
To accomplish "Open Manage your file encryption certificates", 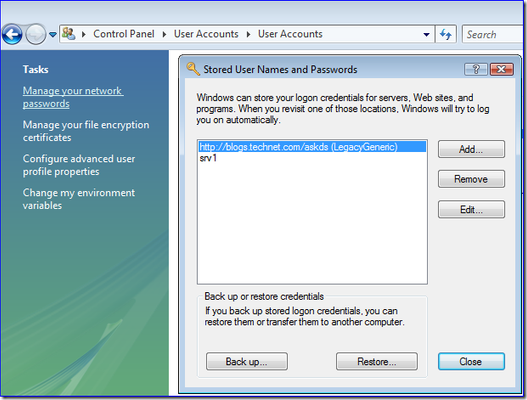I will 86,131.
